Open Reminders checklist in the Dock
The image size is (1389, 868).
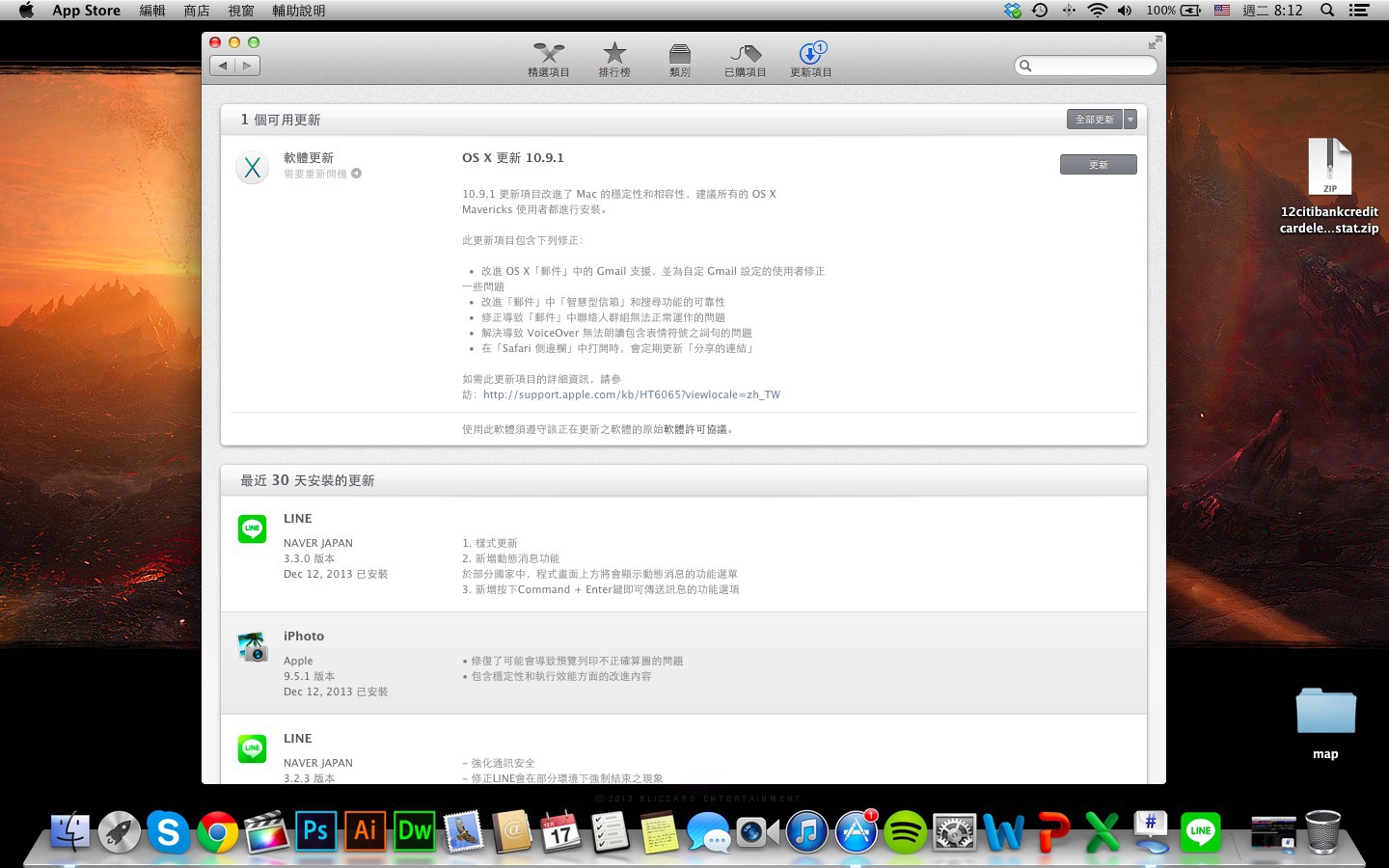click(x=610, y=831)
